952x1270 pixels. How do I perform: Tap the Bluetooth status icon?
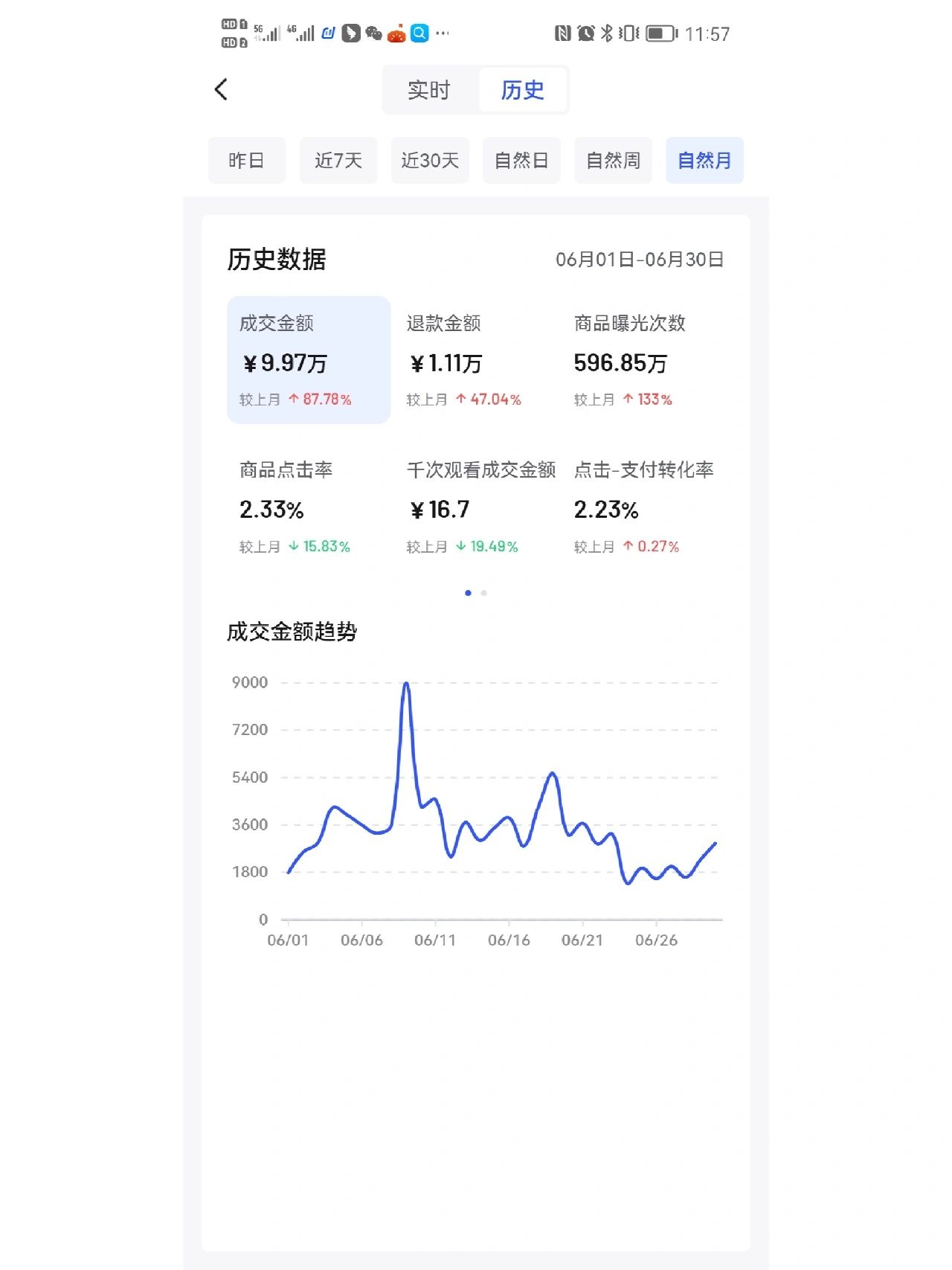[607, 33]
